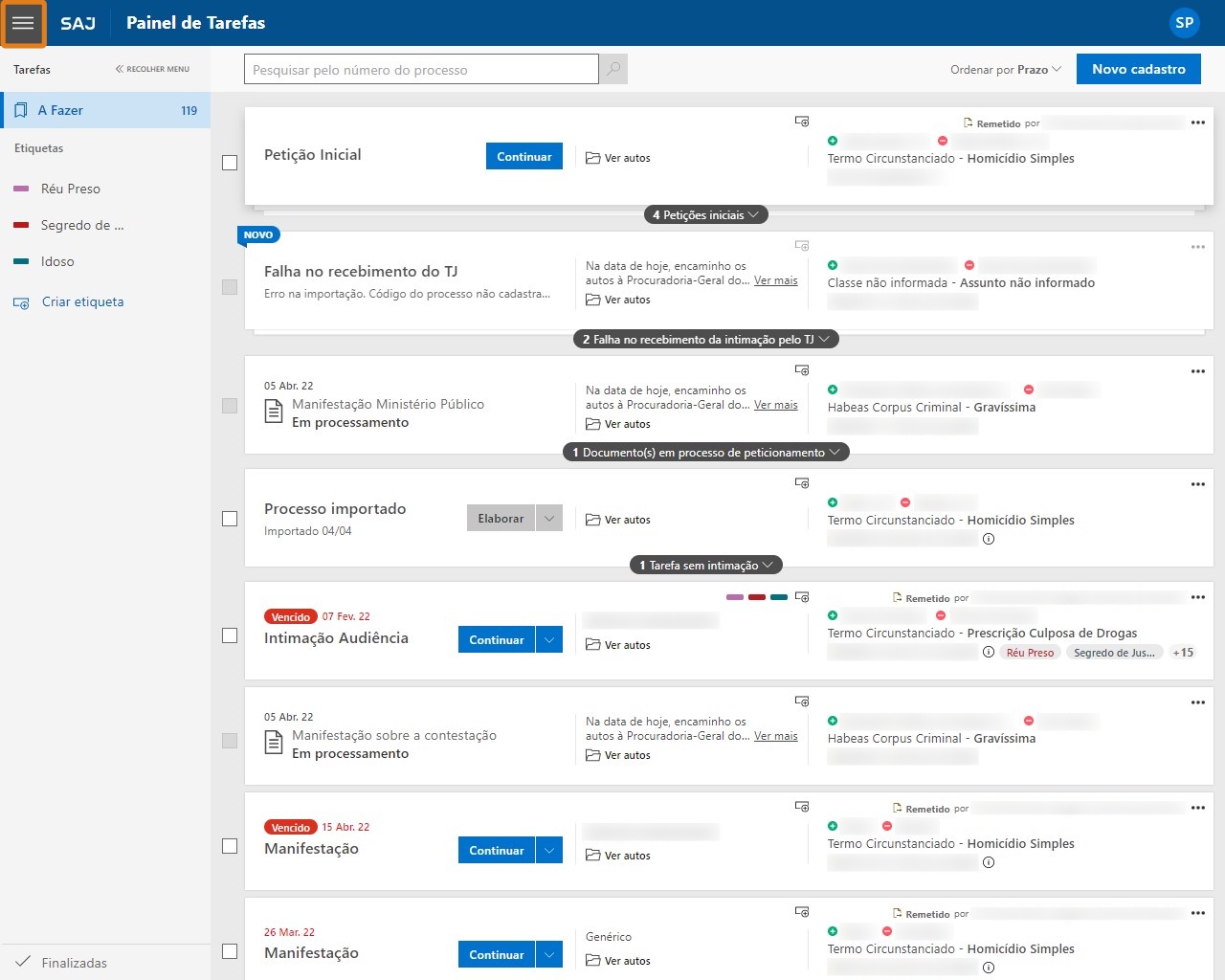This screenshot has height=980, width=1225.
Task: Click info icon on Processo importado card
Action: (x=989, y=539)
